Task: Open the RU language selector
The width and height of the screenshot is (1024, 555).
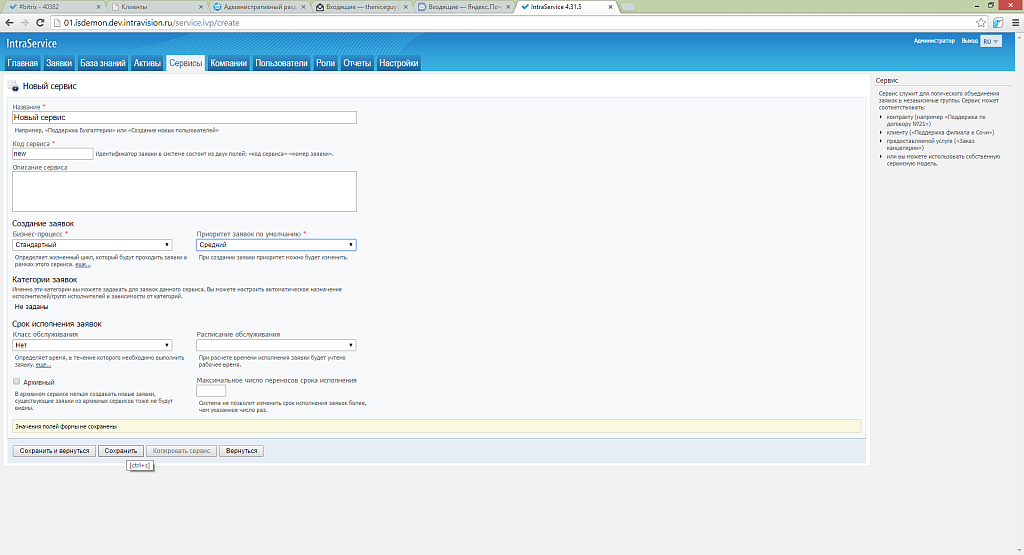Action: [x=991, y=41]
